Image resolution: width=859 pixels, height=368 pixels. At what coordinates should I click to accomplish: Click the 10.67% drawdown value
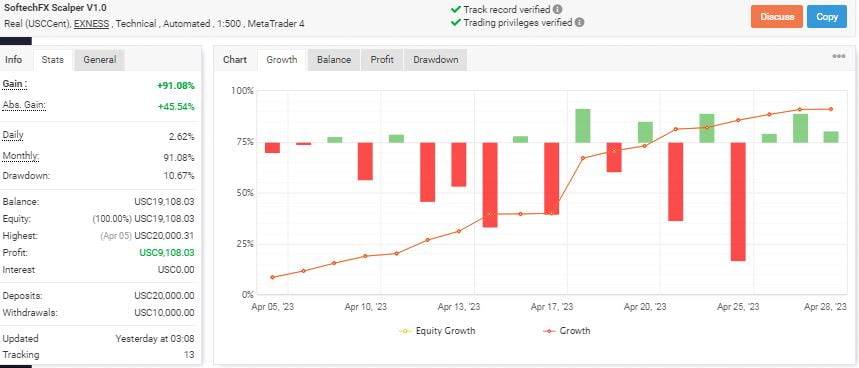point(179,176)
